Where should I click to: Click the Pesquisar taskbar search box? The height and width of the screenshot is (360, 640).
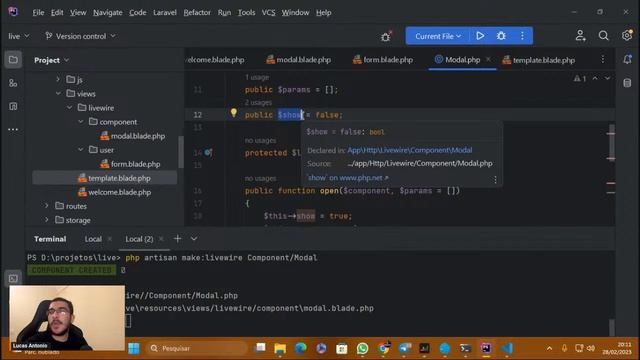[197, 348]
